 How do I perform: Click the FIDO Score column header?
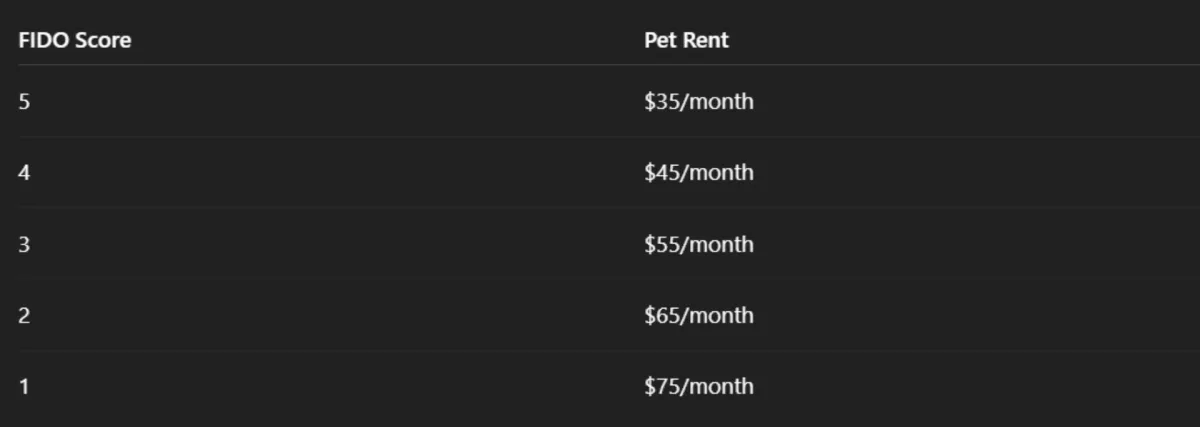[x=75, y=41]
